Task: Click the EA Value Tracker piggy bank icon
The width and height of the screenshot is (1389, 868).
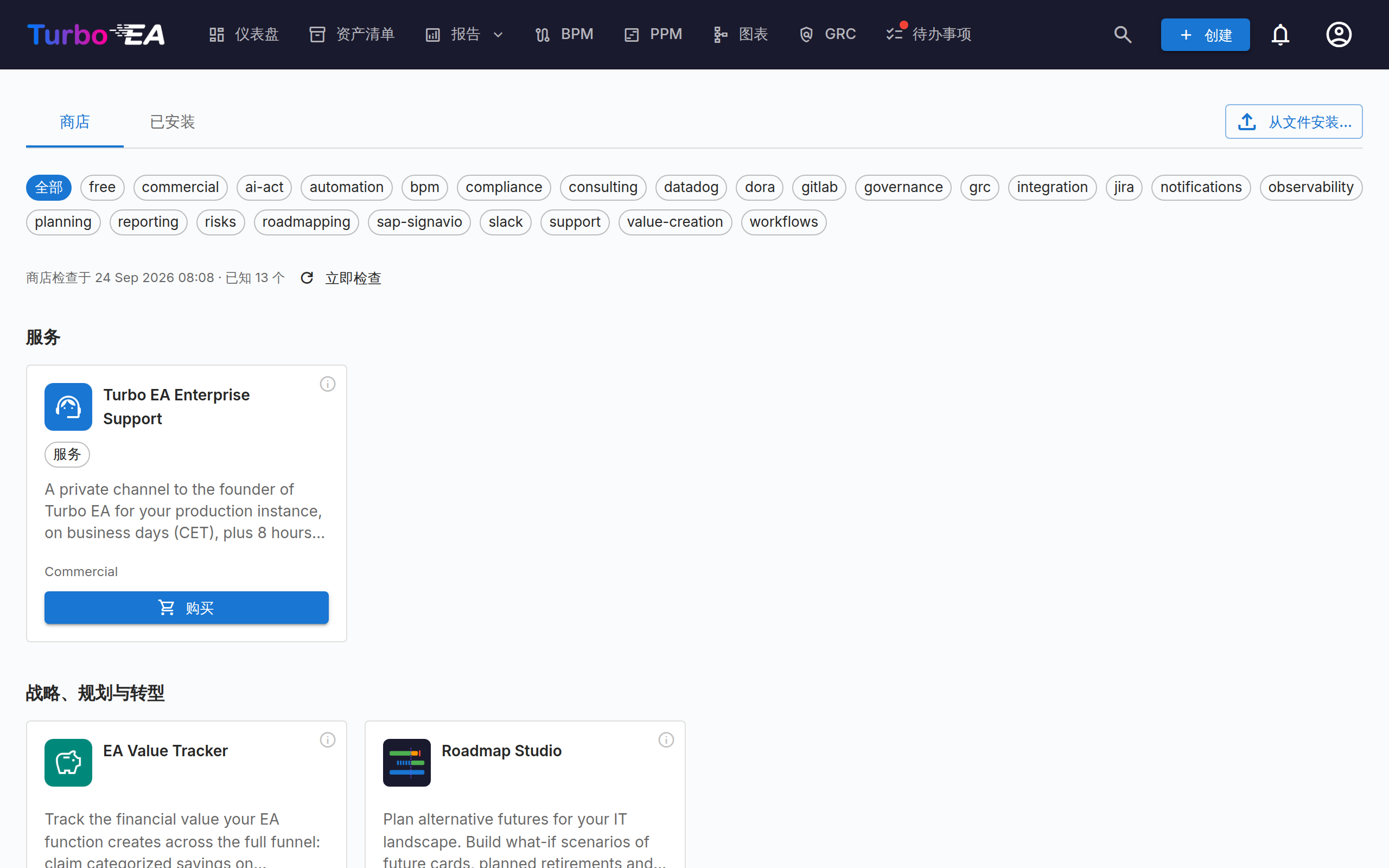Action: [68, 762]
